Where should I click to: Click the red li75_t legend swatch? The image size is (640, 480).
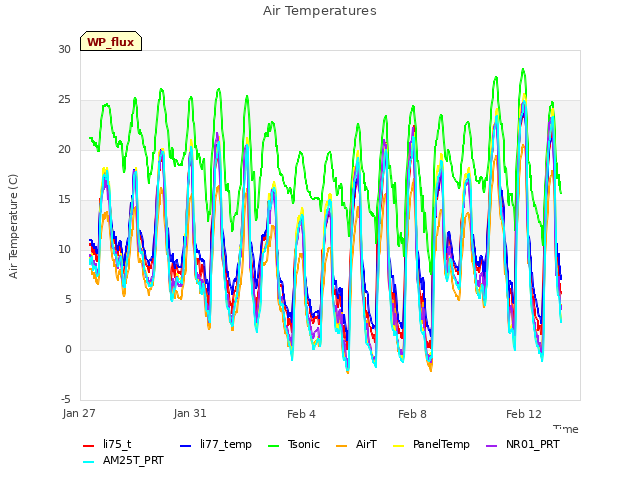[x=89, y=446]
